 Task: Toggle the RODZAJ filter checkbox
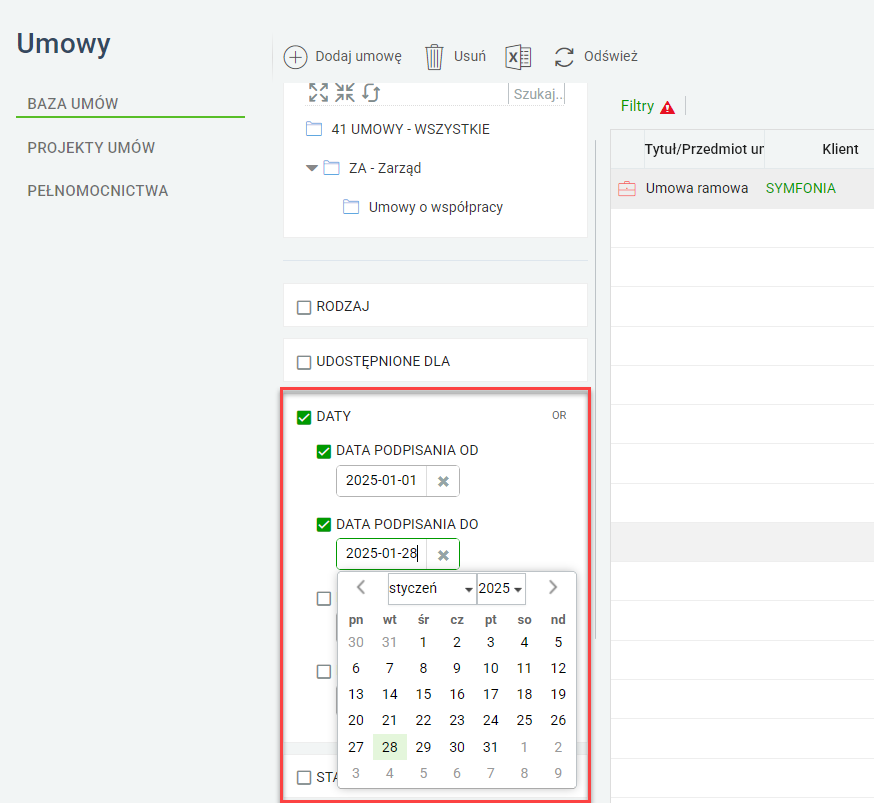(x=304, y=308)
